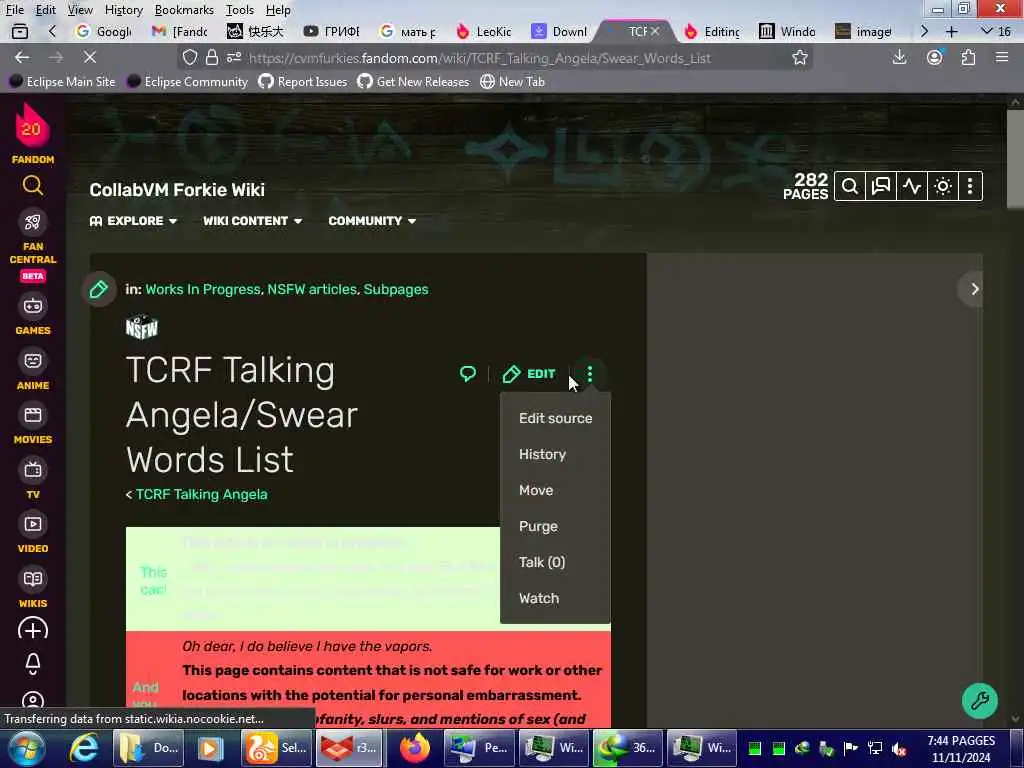
Task: Open extensions puzzle icon
Action: [968, 57]
